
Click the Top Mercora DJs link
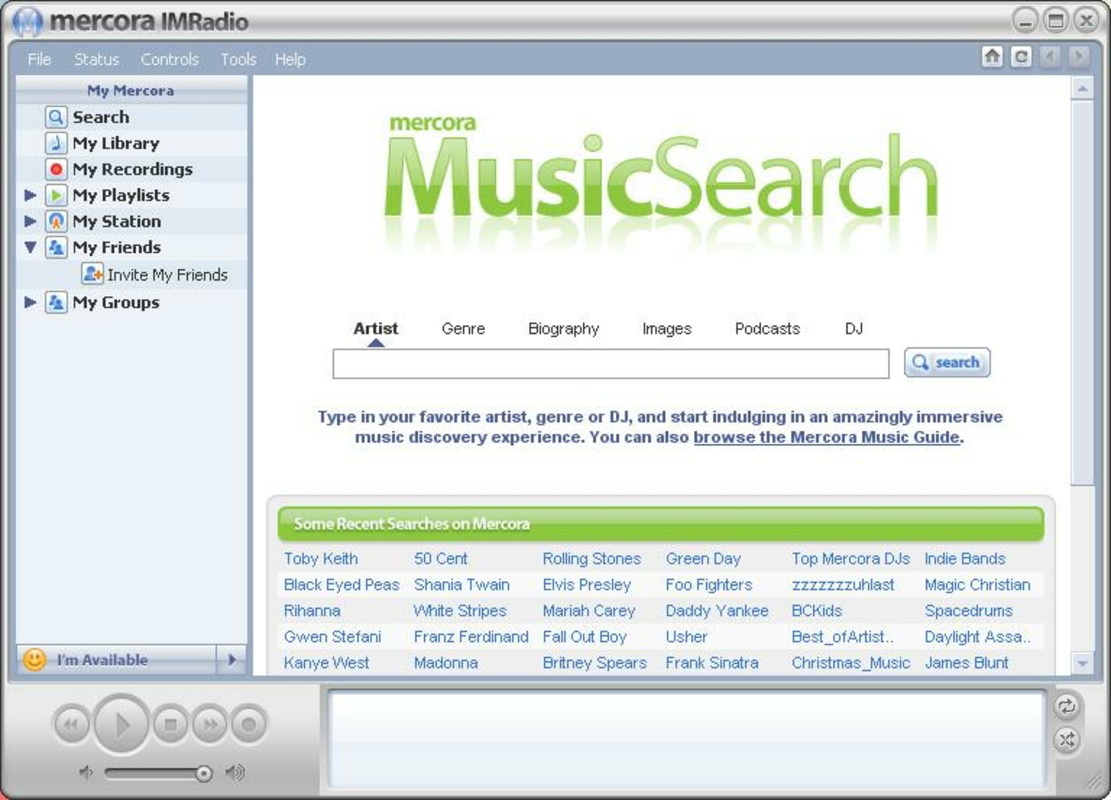(x=851, y=558)
